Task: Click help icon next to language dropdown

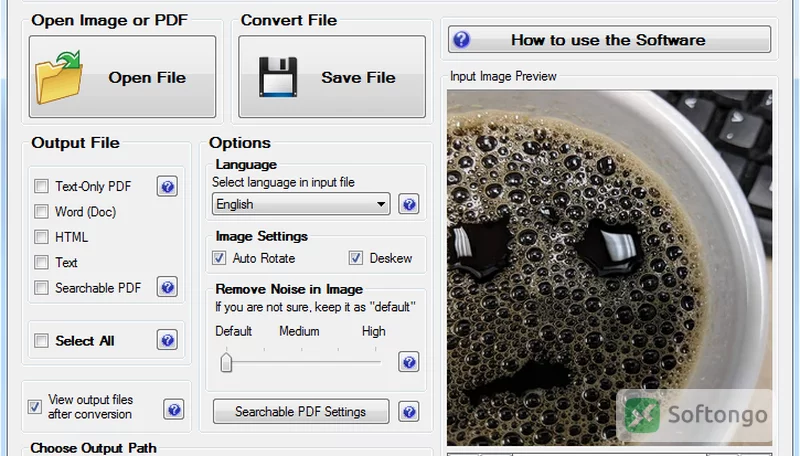Action: tap(409, 204)
